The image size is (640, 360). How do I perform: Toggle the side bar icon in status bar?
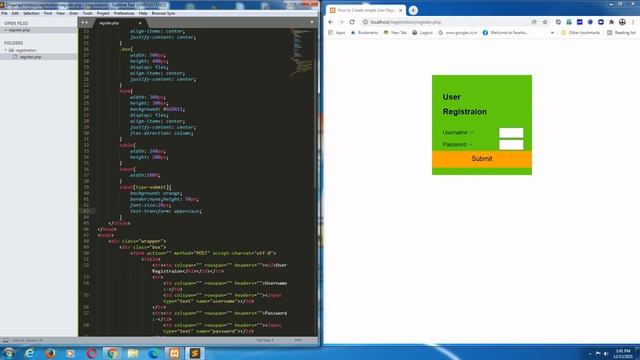[5, 340]
